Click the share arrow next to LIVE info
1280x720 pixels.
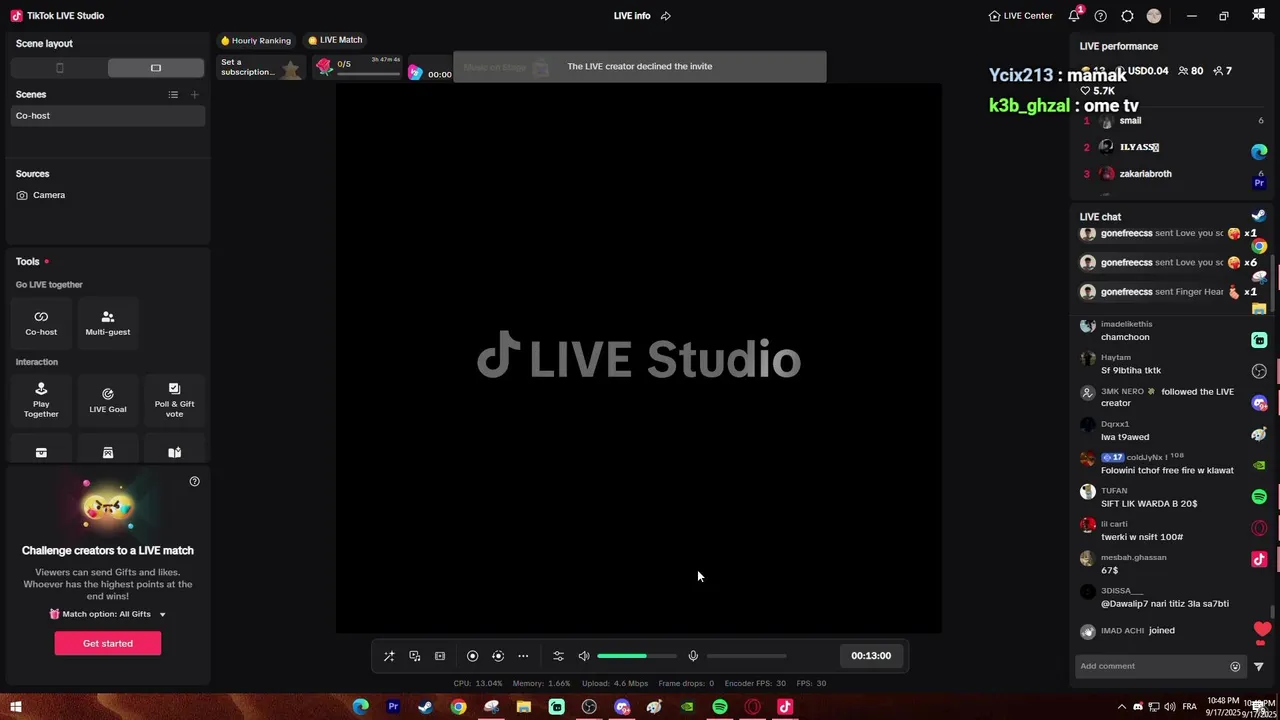[666, 16]
